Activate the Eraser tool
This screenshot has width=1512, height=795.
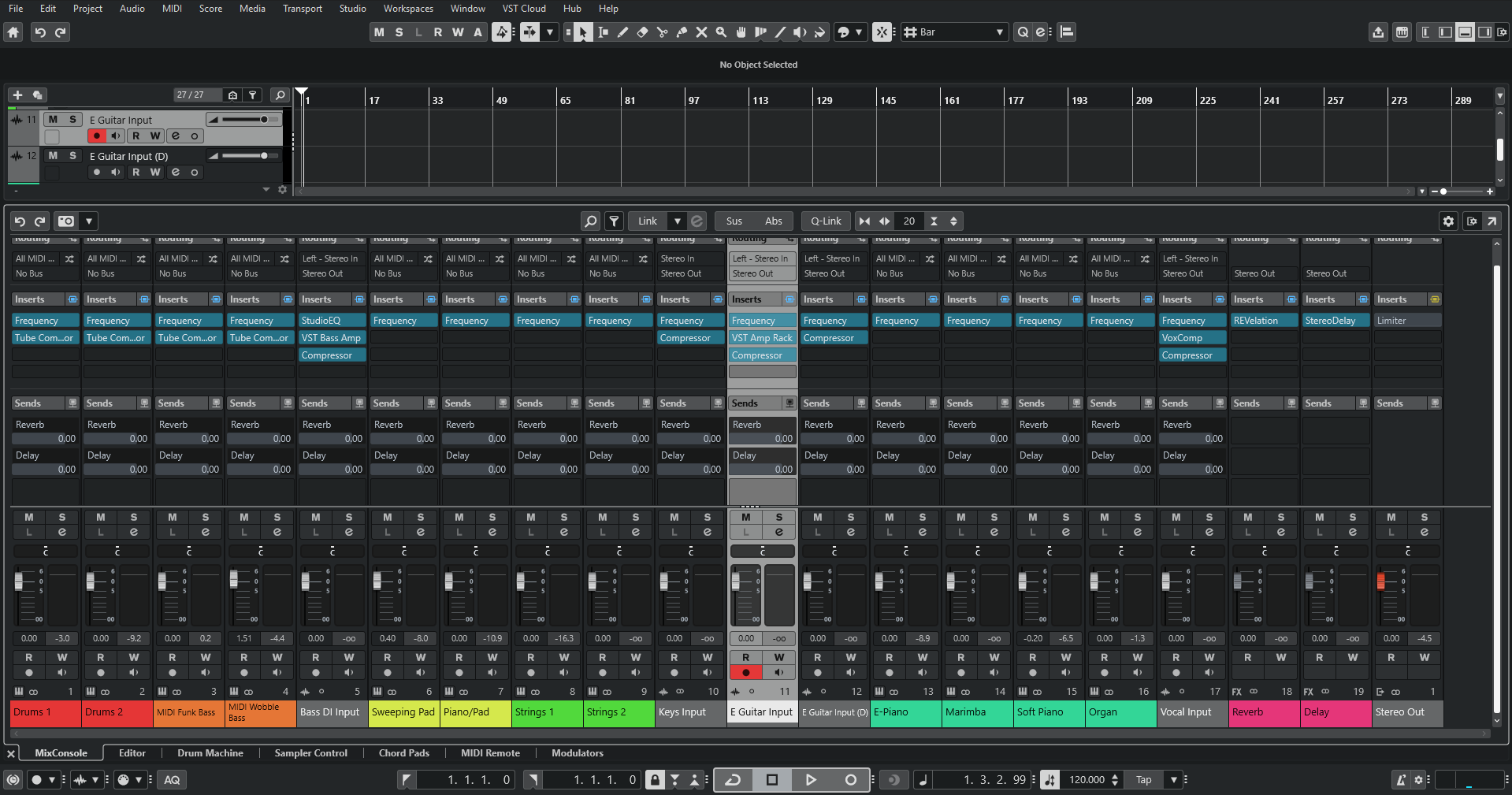[642, 32]
